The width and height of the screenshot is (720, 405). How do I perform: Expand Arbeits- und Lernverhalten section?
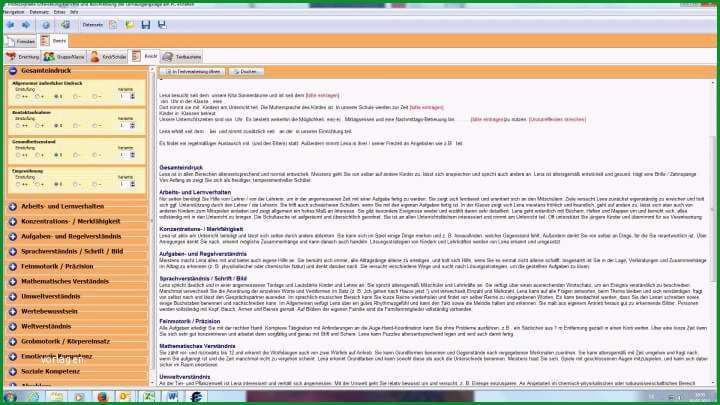click(x=13, y=207)
